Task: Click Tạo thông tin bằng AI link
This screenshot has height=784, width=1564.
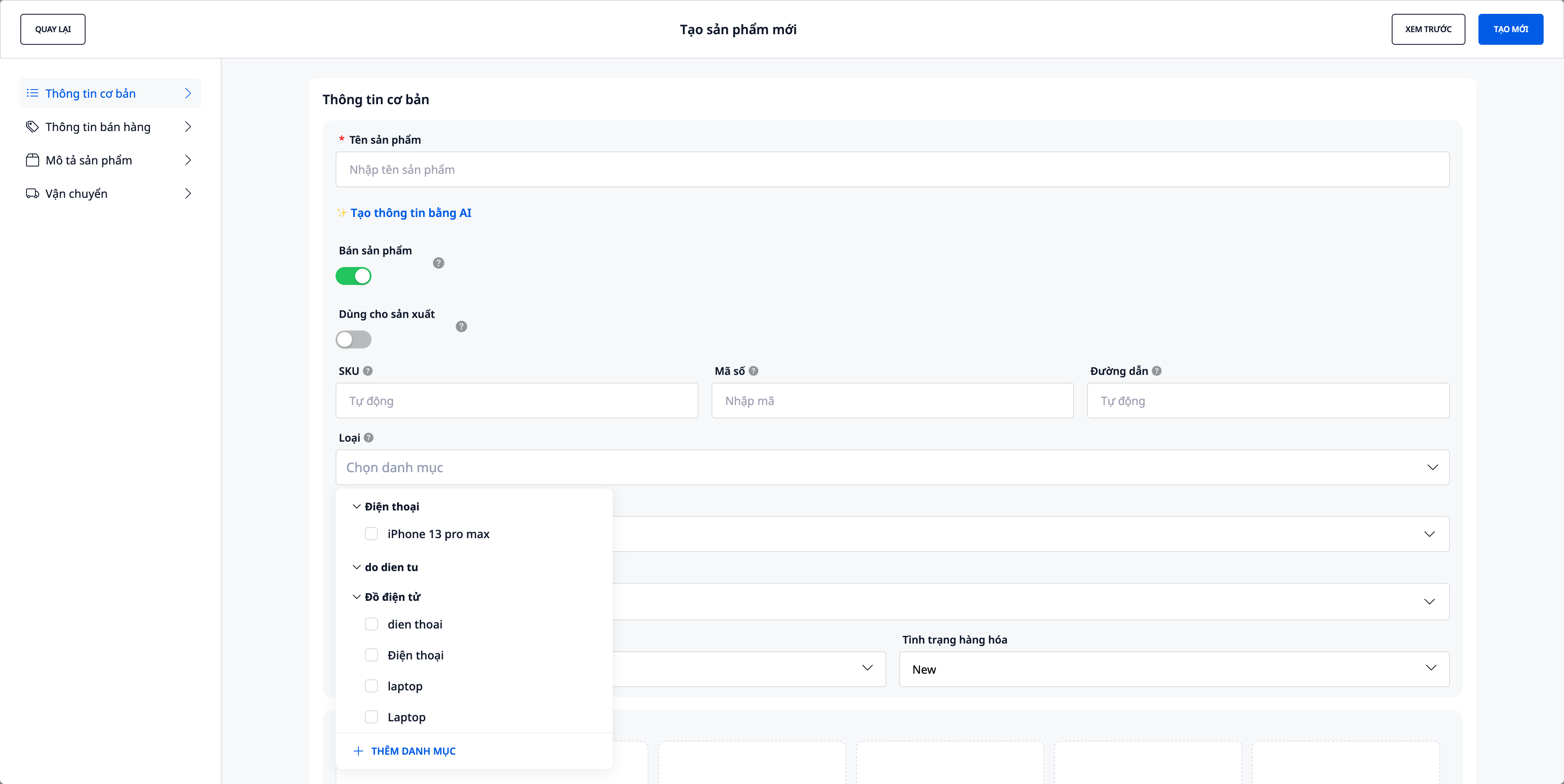Action: pyautogui.click(x=411, y=213)
